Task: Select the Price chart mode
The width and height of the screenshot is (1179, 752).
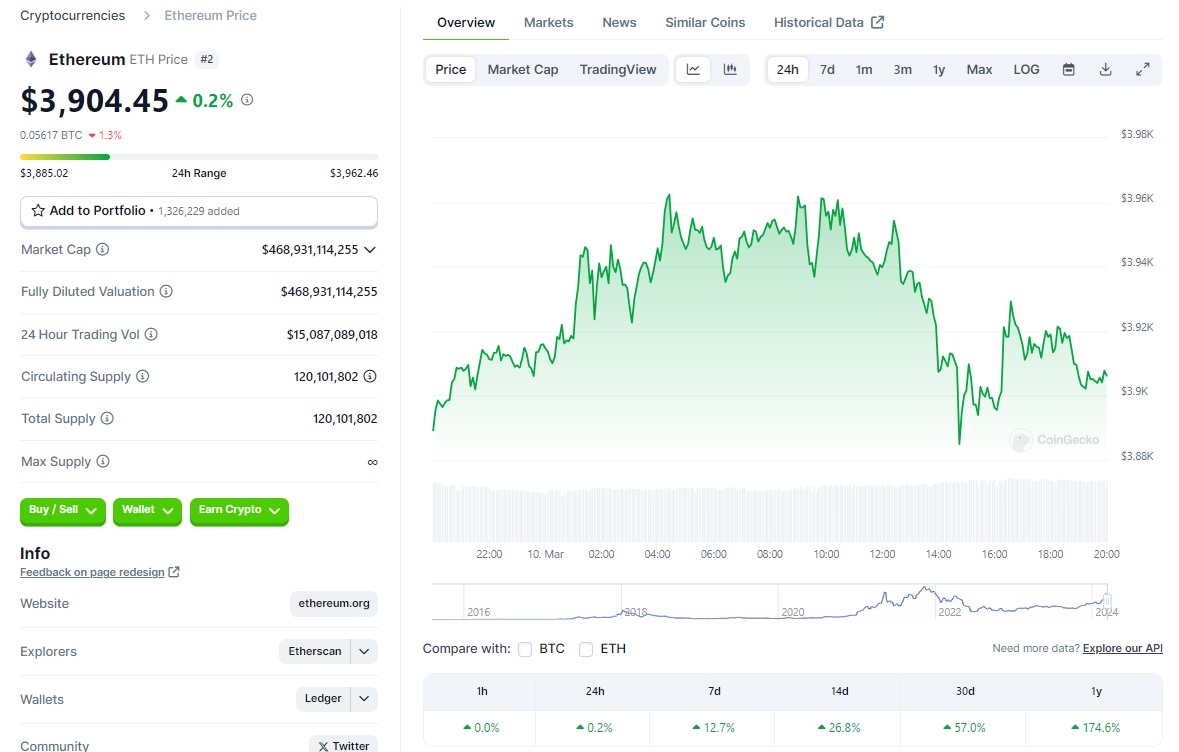Action: click(450, 70)
